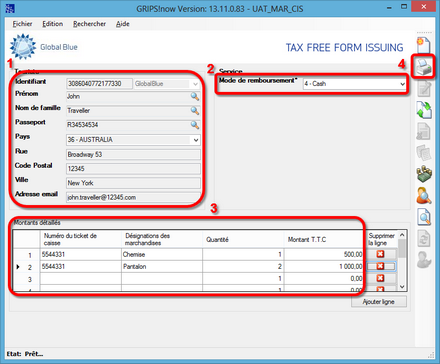Click the magnifier beside the Prénom field

coord(195,96)
